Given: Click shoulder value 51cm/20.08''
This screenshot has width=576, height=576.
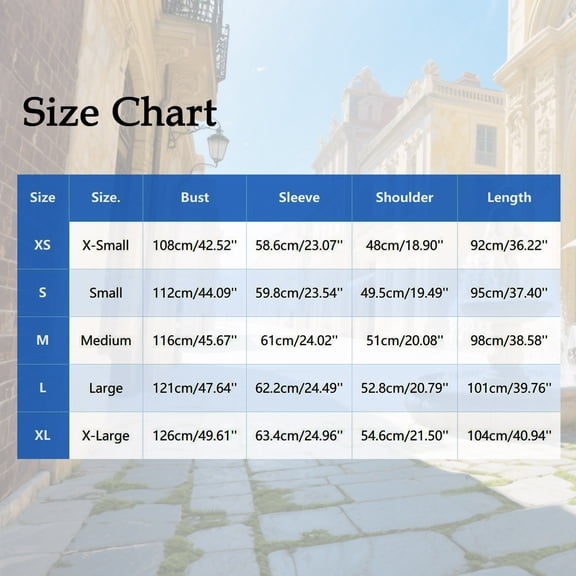Looking at the screenshot, I should 404,341.
